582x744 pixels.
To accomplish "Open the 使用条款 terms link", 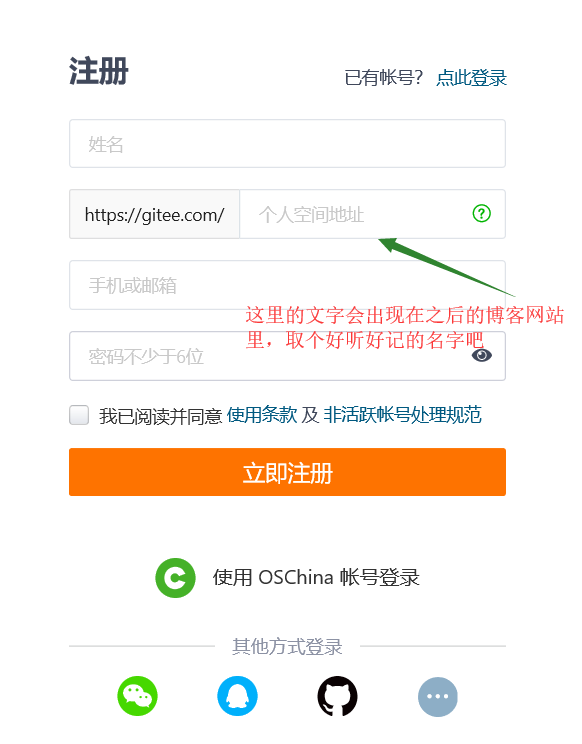I will [x=262, y=415].
